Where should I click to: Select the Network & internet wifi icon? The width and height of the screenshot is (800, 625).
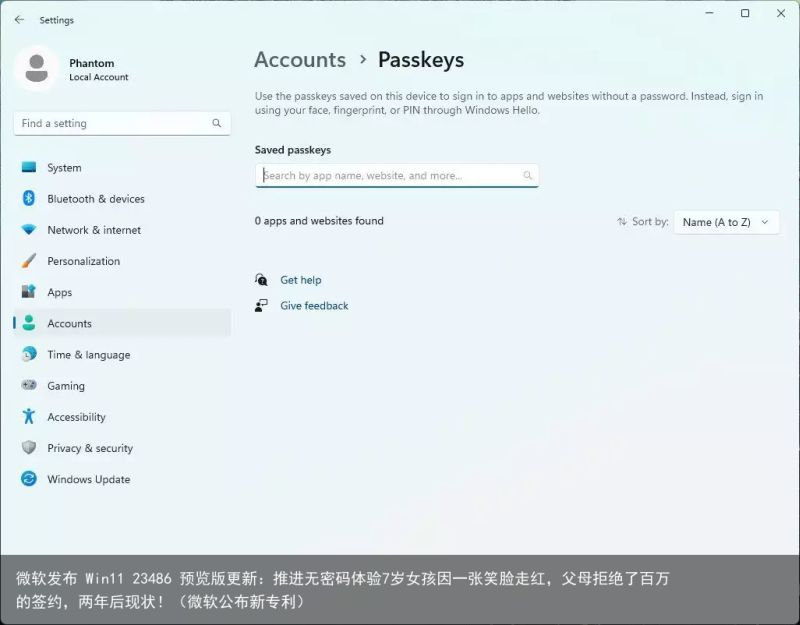(29, 230)
